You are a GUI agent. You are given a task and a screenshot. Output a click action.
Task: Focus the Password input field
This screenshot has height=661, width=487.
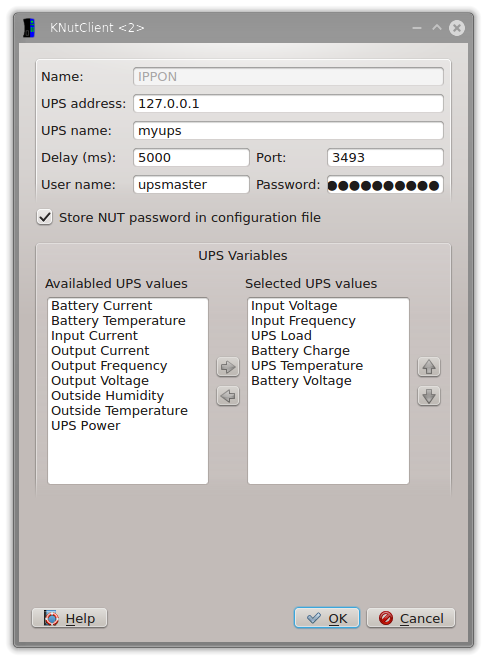click(x=385, y=185)
